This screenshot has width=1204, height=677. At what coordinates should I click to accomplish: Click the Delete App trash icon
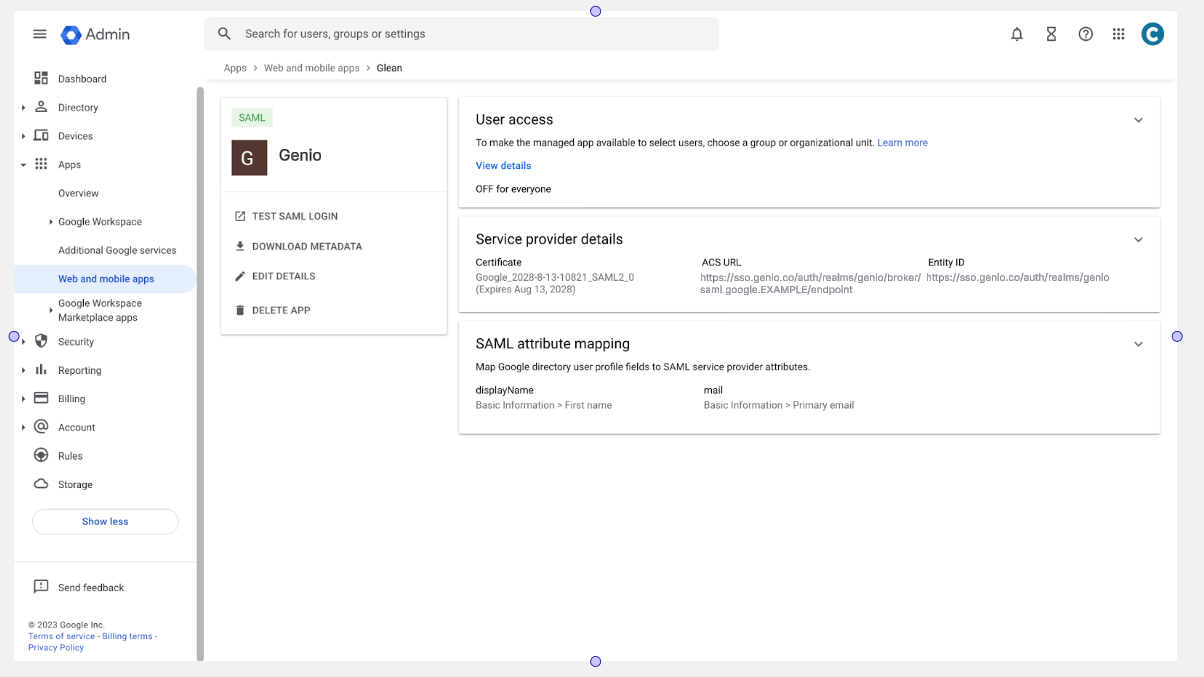240,310
